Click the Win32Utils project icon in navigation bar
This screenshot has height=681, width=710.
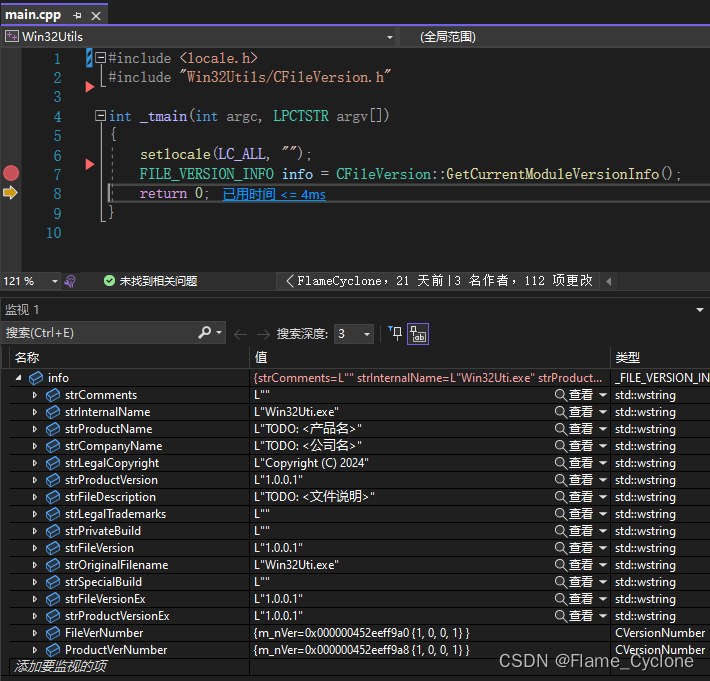12,36
